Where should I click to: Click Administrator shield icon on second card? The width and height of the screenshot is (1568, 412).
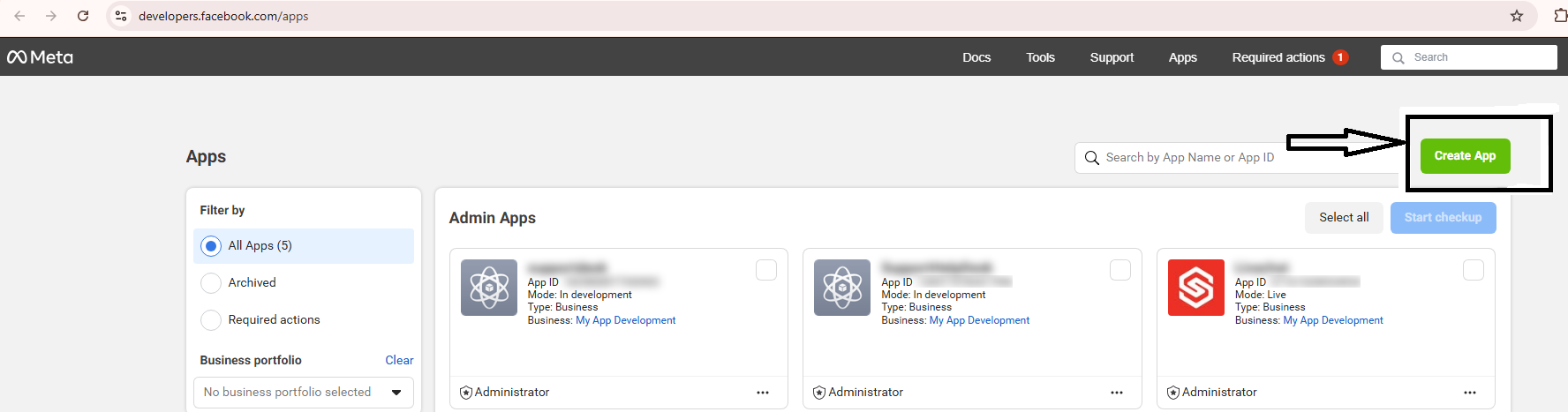click(819, 393)
